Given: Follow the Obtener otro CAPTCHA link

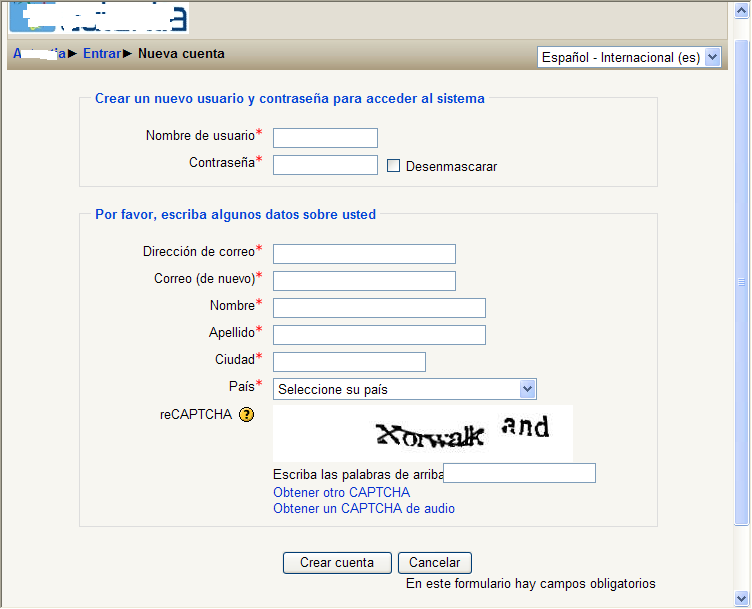Looking at the screenshot, I should coord(341,492).
